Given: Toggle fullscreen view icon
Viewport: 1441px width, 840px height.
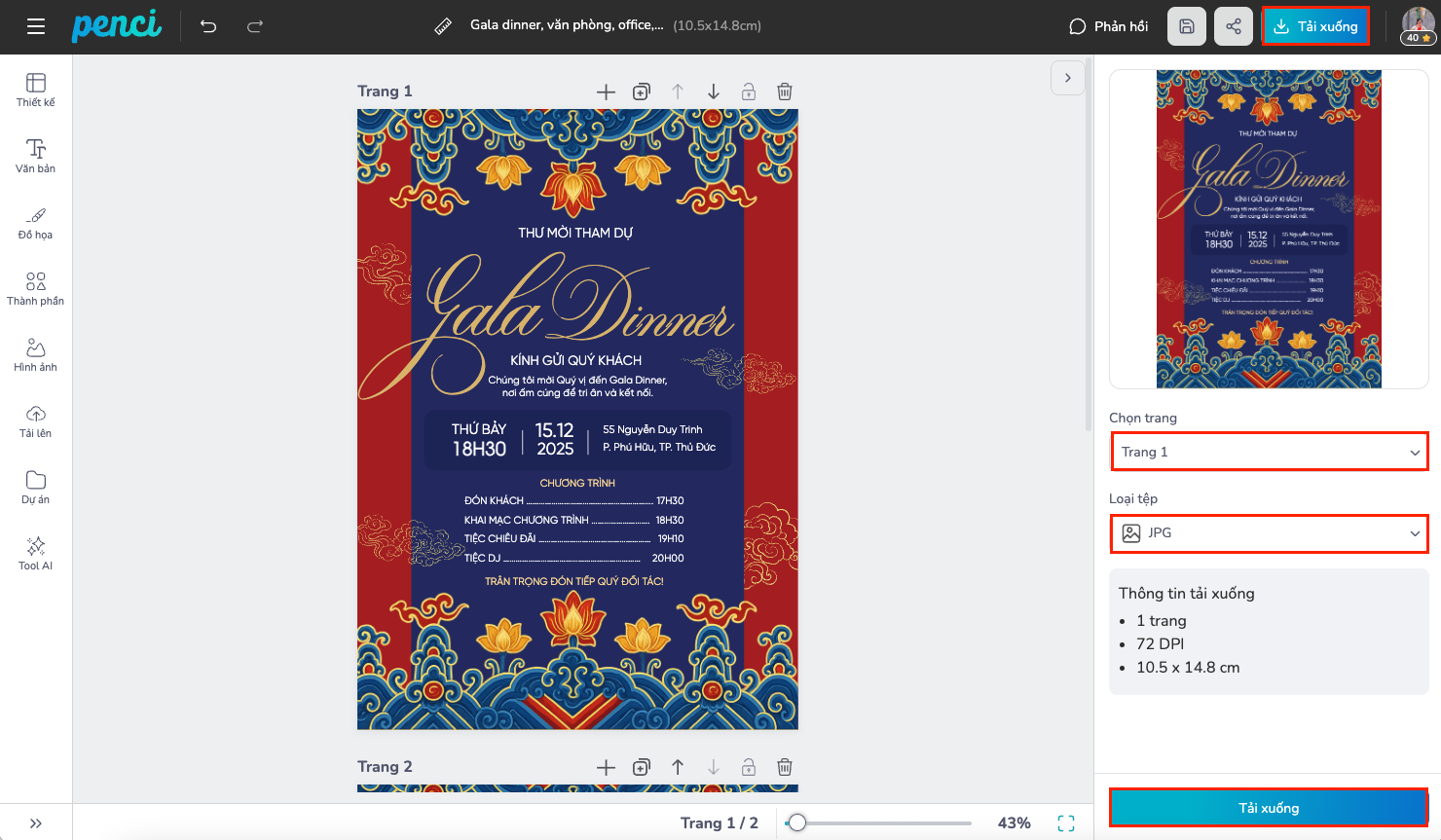Looking at the screenshot, I should coord(1066,823).
